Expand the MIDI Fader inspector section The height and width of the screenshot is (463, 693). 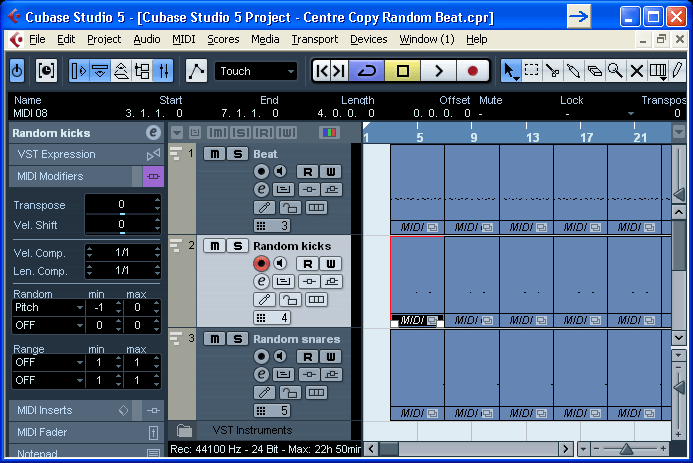(x=86, y=432)
